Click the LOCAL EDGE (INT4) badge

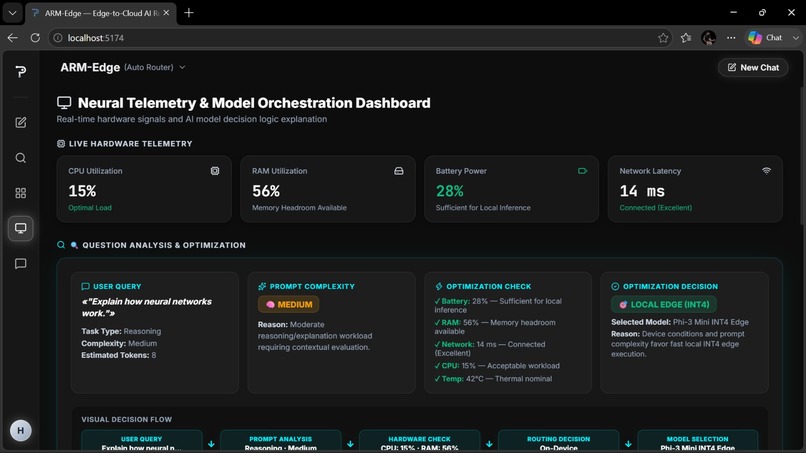[x=664, y=304]
